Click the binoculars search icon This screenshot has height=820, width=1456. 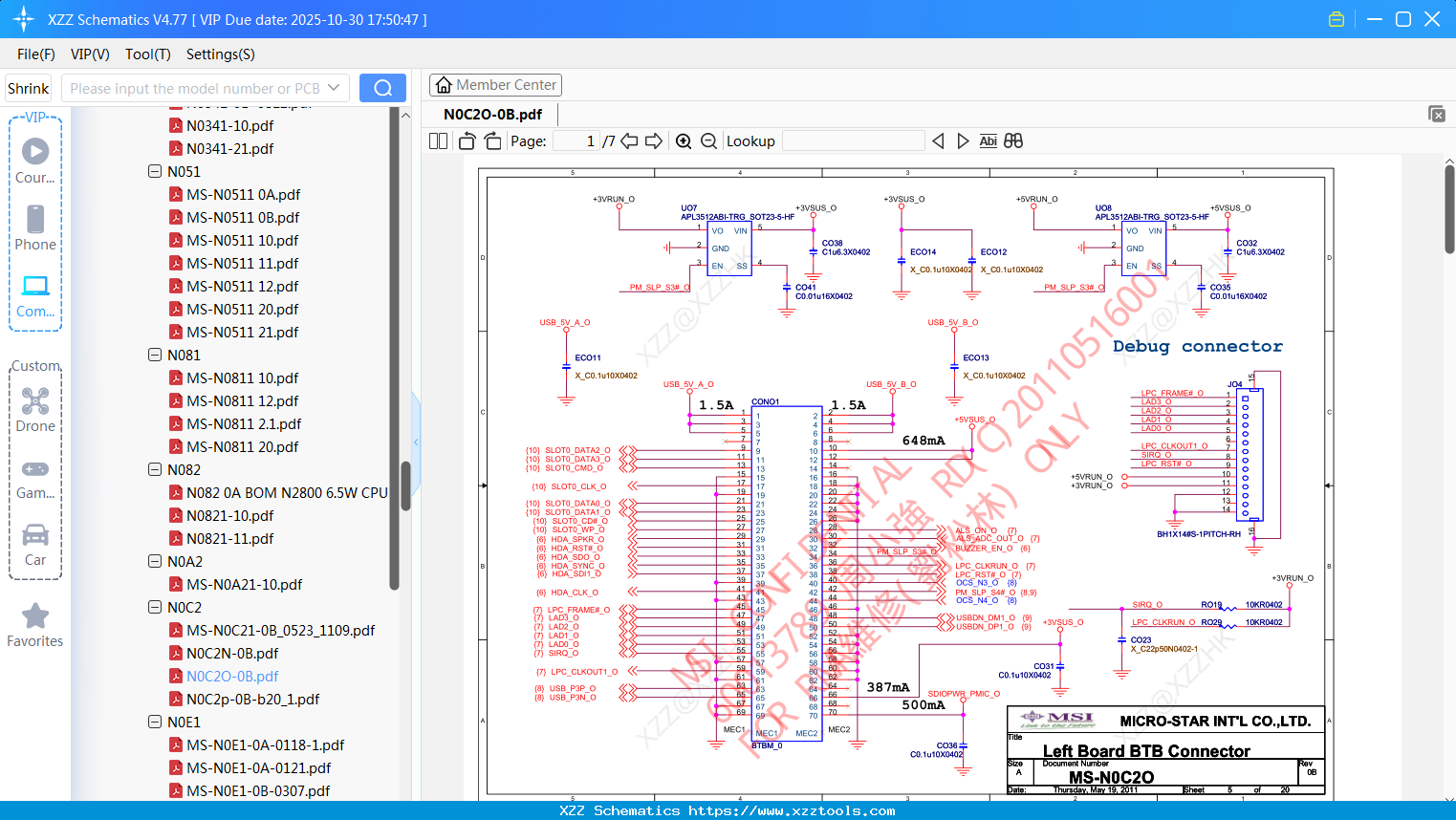pos(1013,141)
